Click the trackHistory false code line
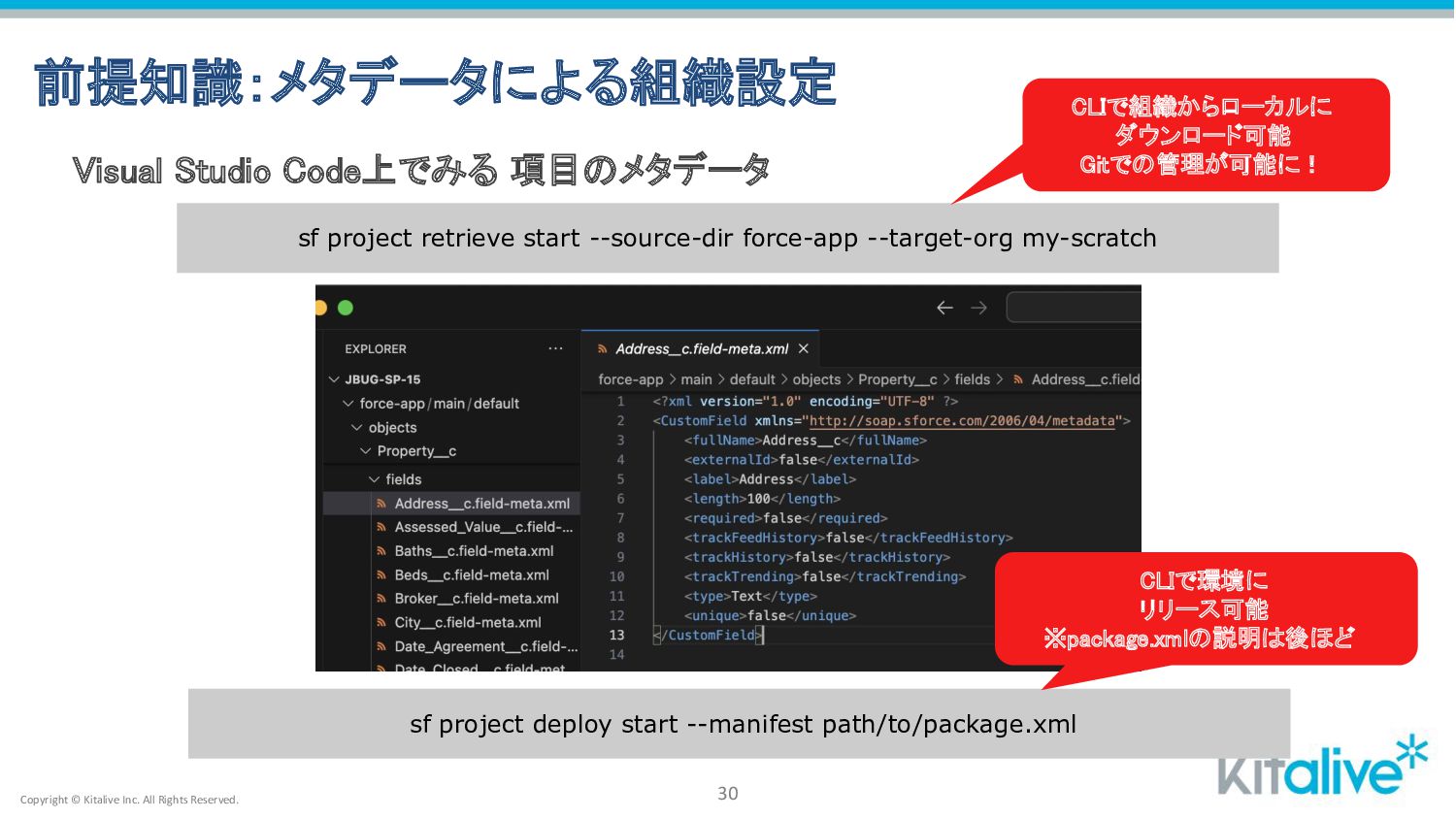This screenshot has width=1456, height=819. (817, 557)
